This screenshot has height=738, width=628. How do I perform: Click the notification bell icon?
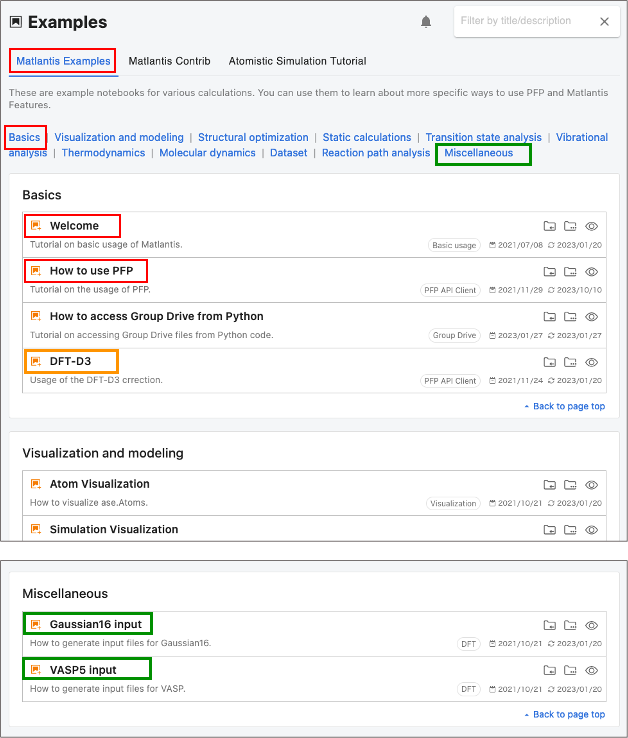point(427,22)
